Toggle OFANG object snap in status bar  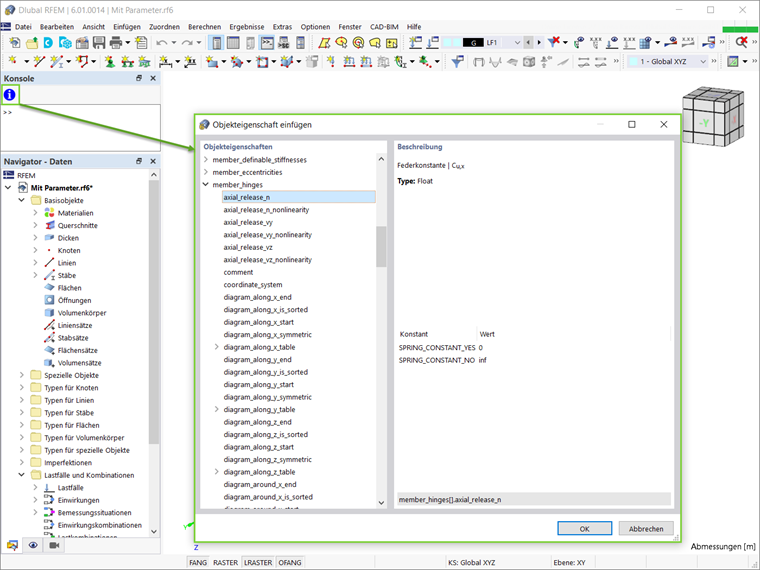coord(289,562)
